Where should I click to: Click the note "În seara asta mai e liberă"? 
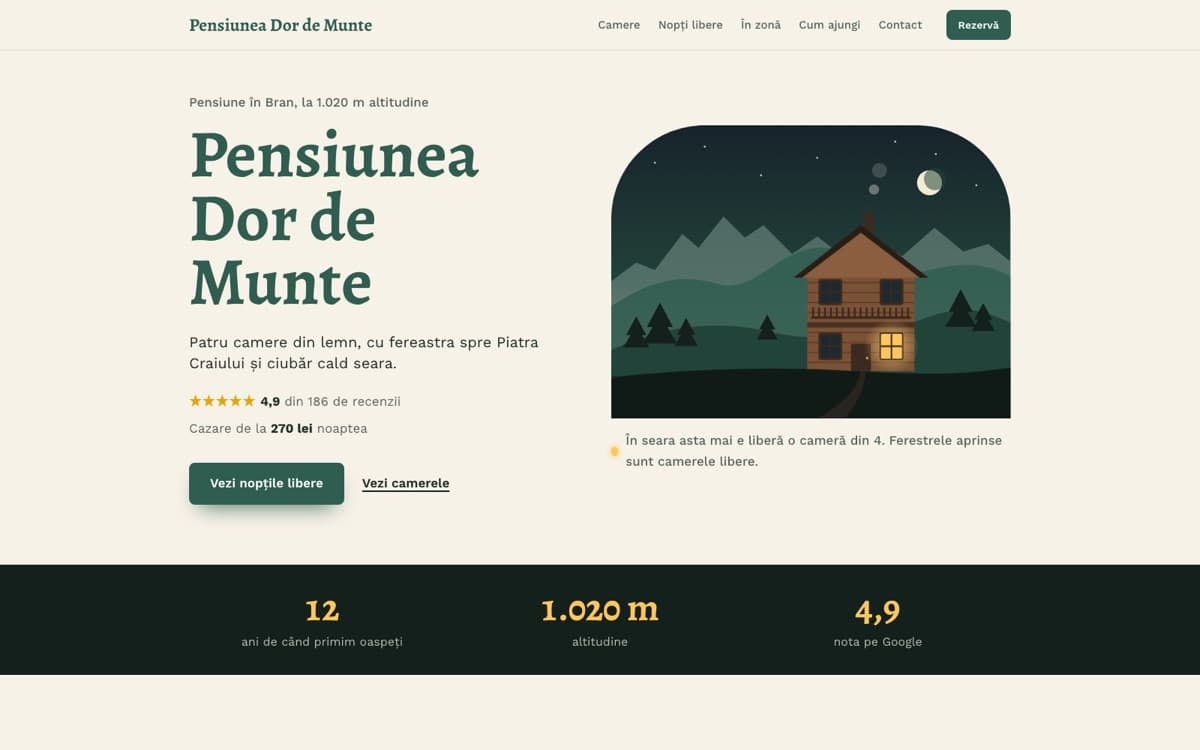[814, 451]
